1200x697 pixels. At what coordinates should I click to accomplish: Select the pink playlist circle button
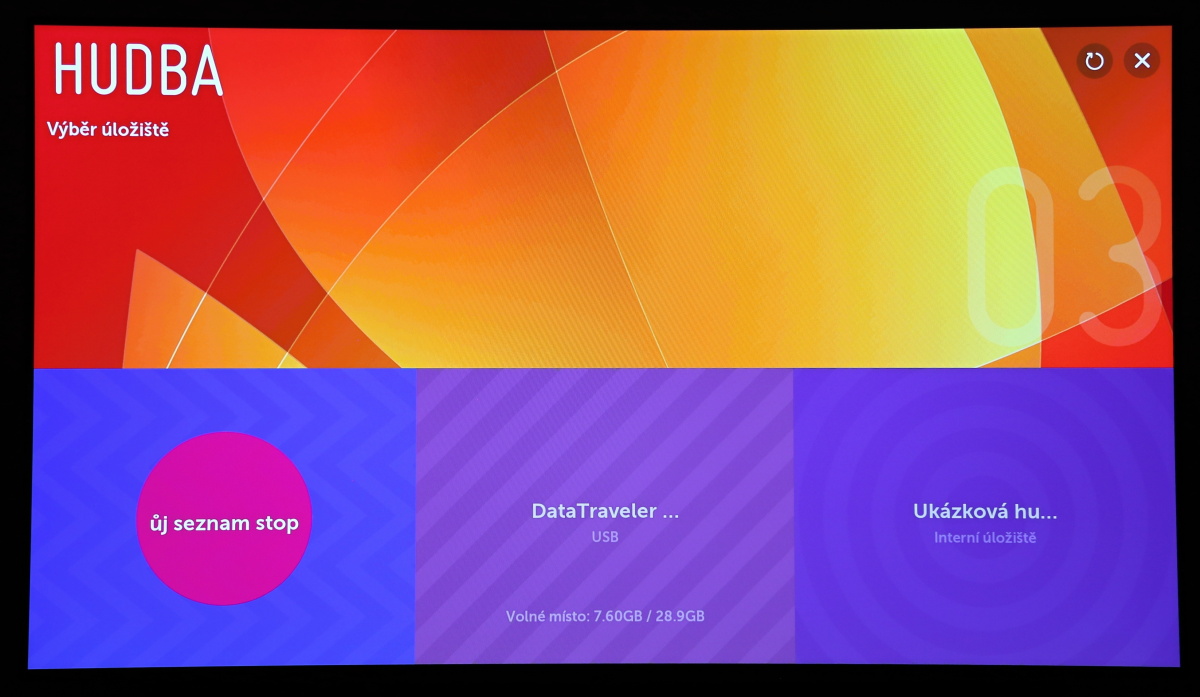[x=224, y=519]
